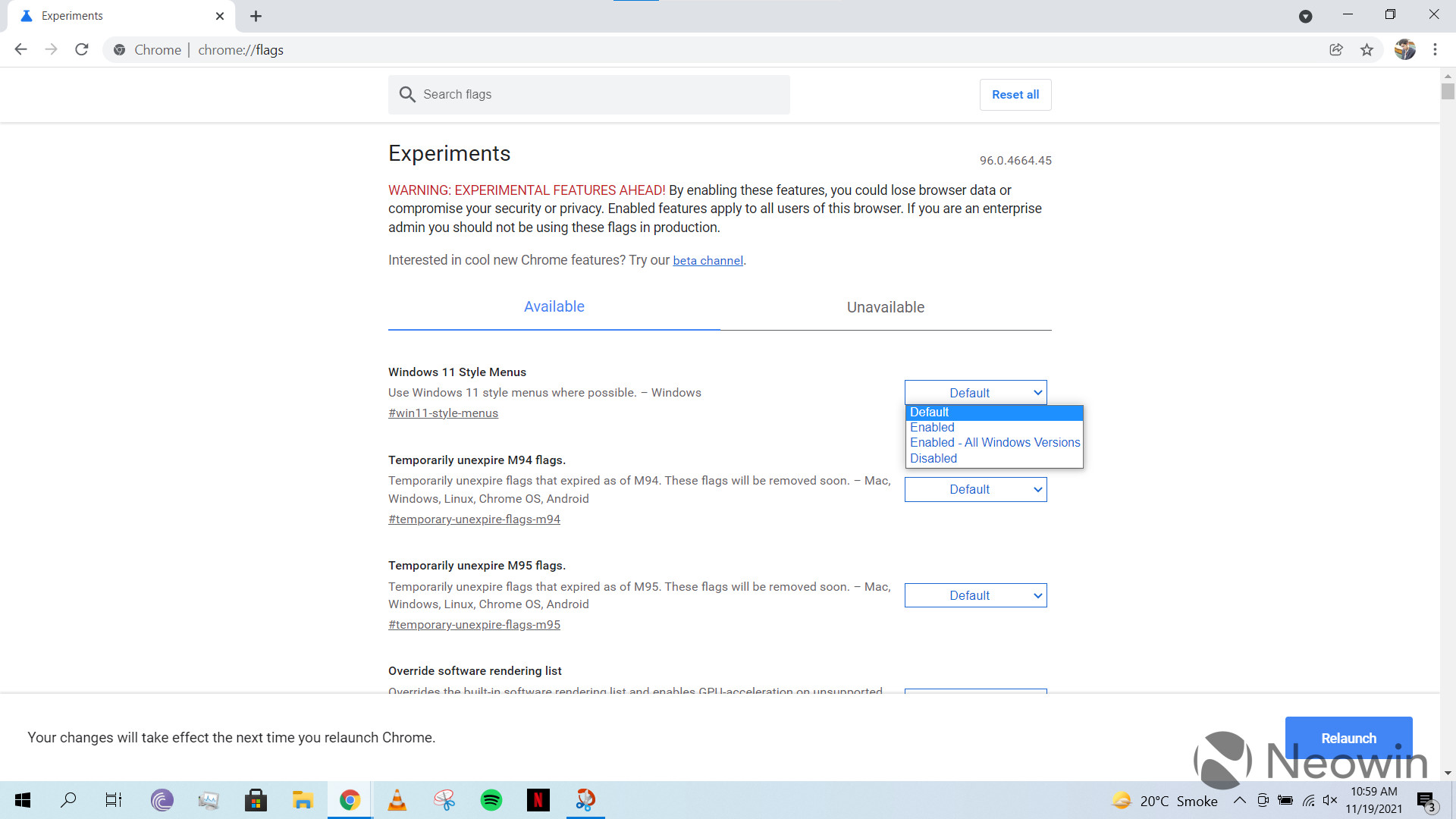The width and height of the screenshot is (1456, 819).
Task: Click the Reset all button
Action: coord(1015,94)
